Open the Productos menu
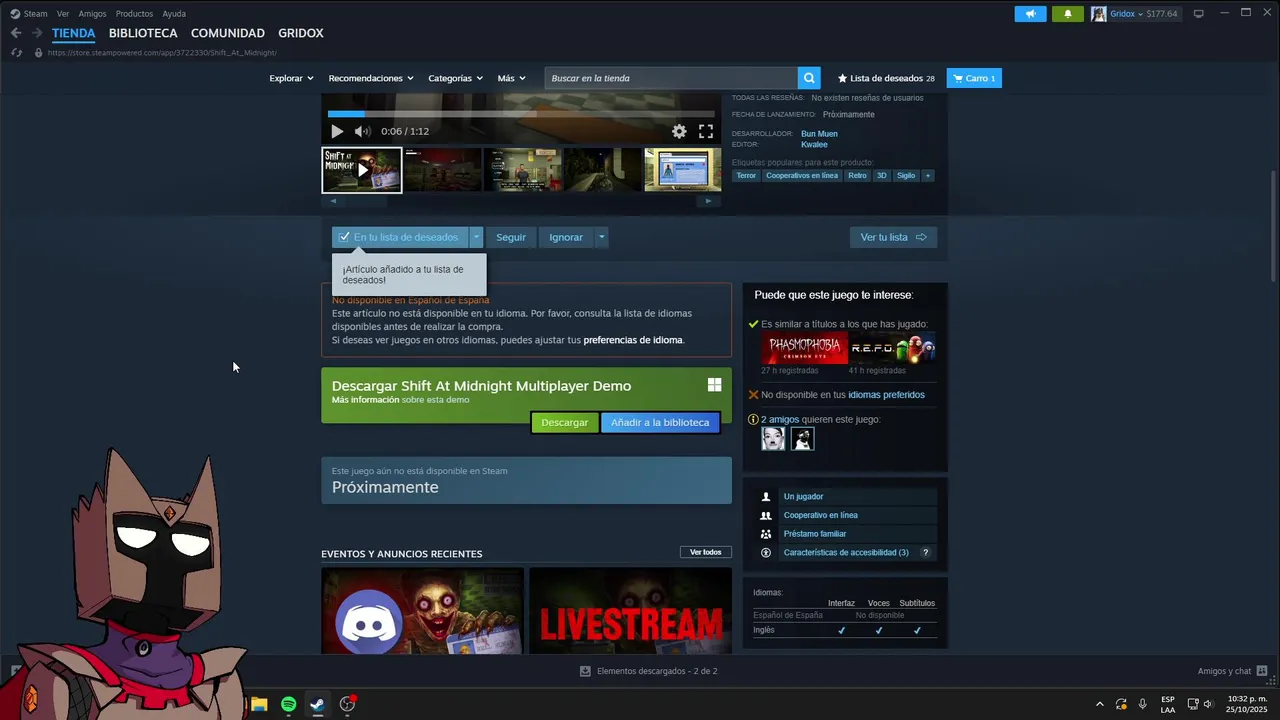 point(134,14)
